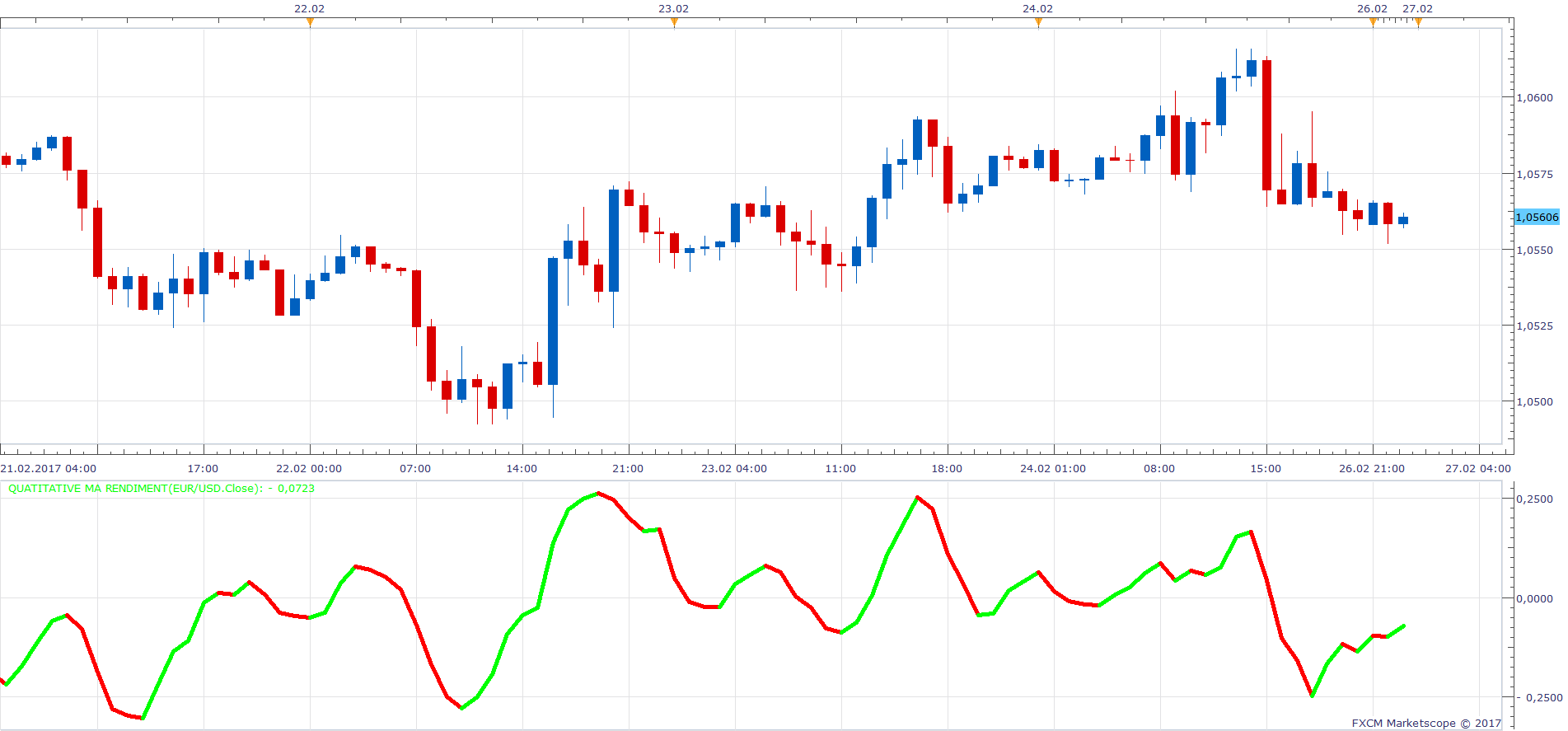Click the 14:00 time axis label
The width and height of the screenshot is (1568, 731).
click(522, 468)
